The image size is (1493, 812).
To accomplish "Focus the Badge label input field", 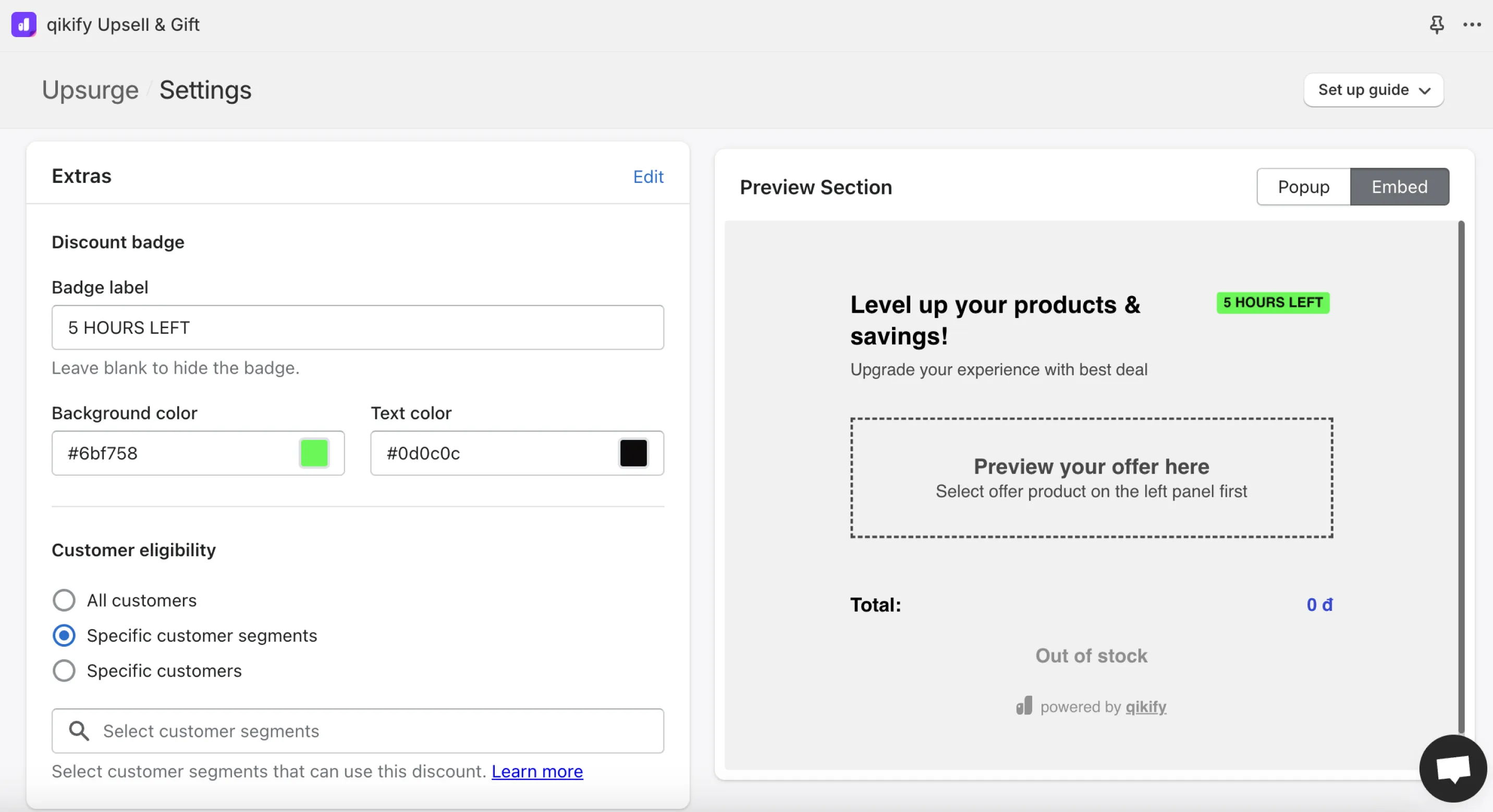I will pos(358,327).
